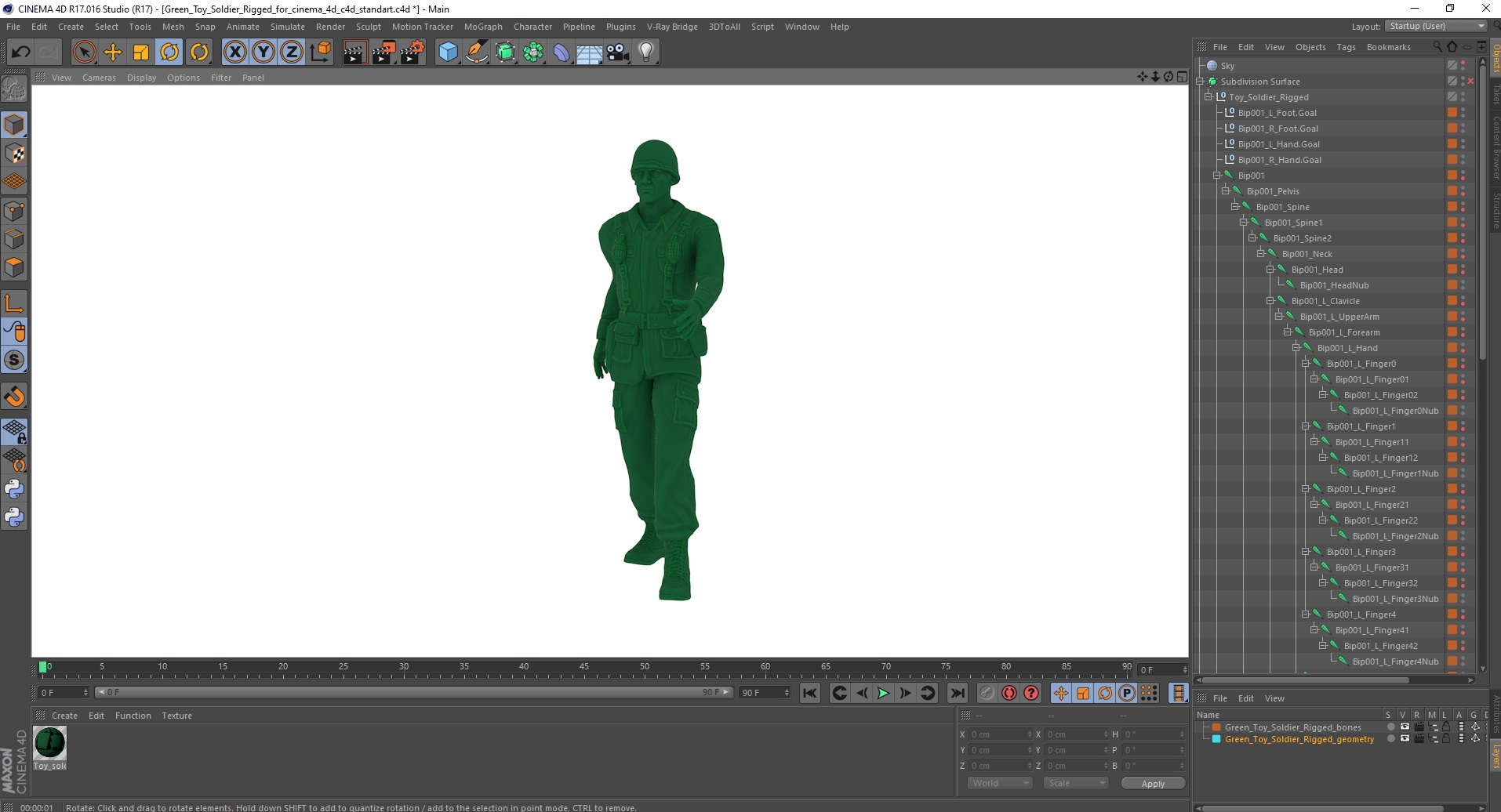The image size is (1501, 812).
Task: Open the Character menu
Action: coord(532,27)
